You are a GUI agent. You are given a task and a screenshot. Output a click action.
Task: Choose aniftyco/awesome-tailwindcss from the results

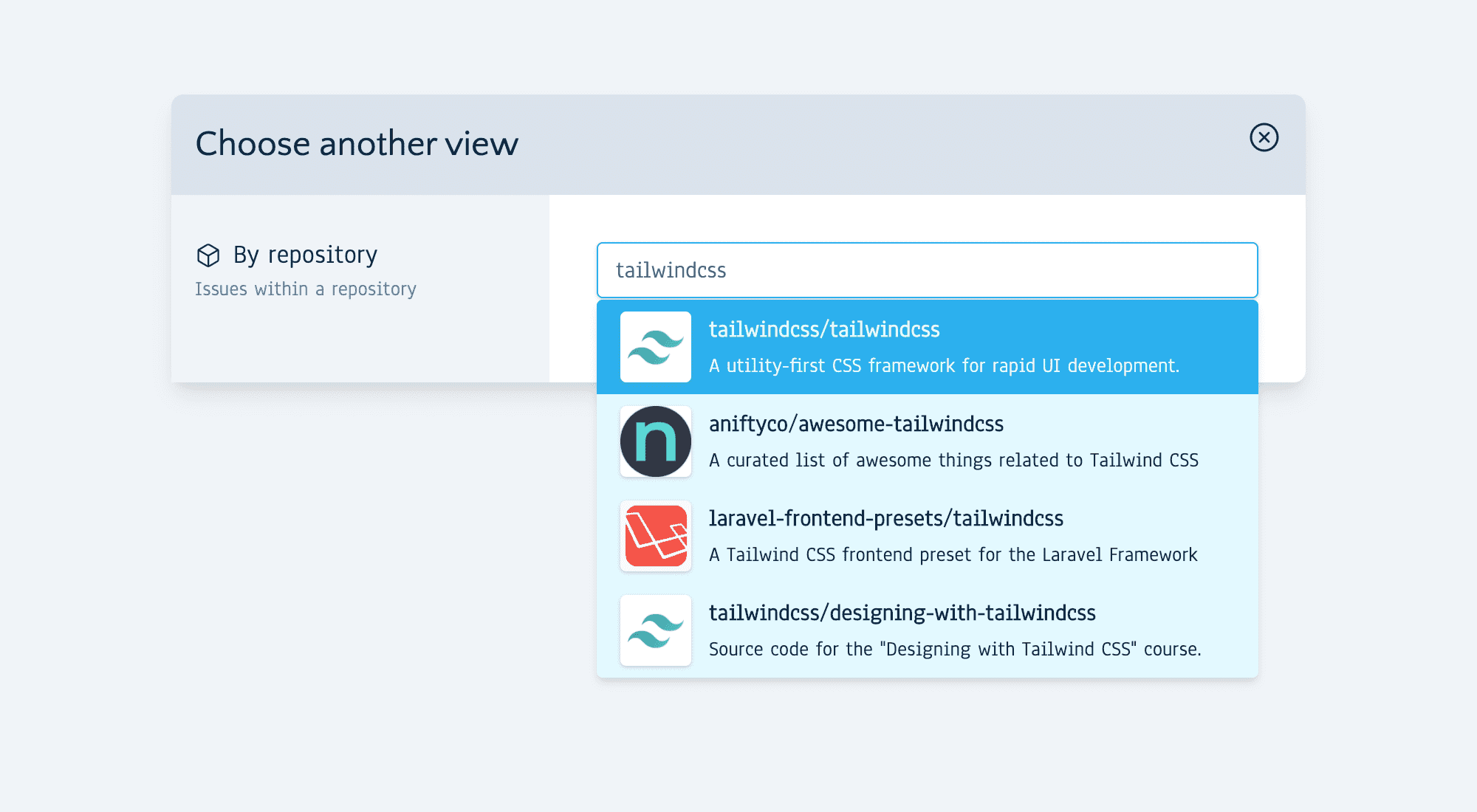tap(856, 424)
